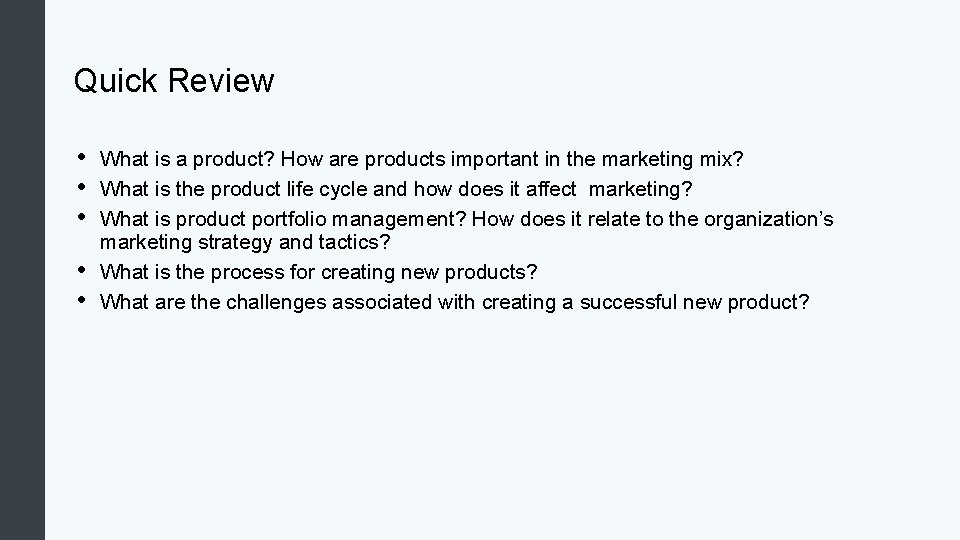Click 'What is the process for creating new products?'
The height and width of the screenshot is (540, 960).
pos(320,272)
